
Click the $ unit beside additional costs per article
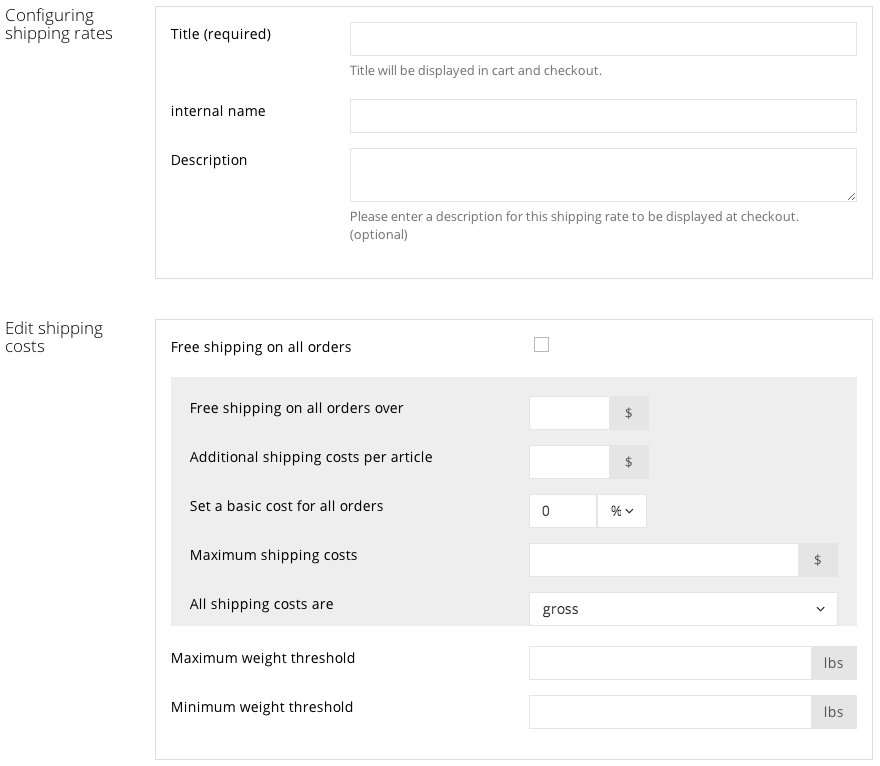pos(629,461)
